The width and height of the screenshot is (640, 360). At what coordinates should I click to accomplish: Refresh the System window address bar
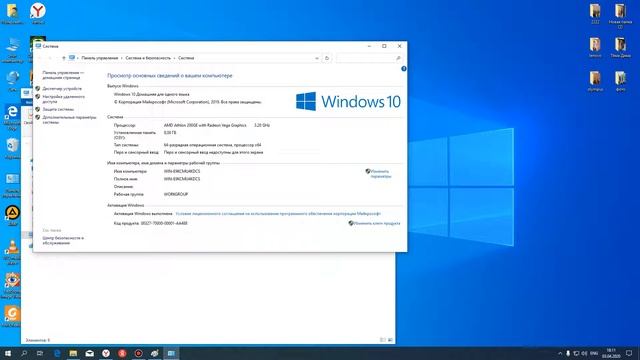click(x=327, y=58)
